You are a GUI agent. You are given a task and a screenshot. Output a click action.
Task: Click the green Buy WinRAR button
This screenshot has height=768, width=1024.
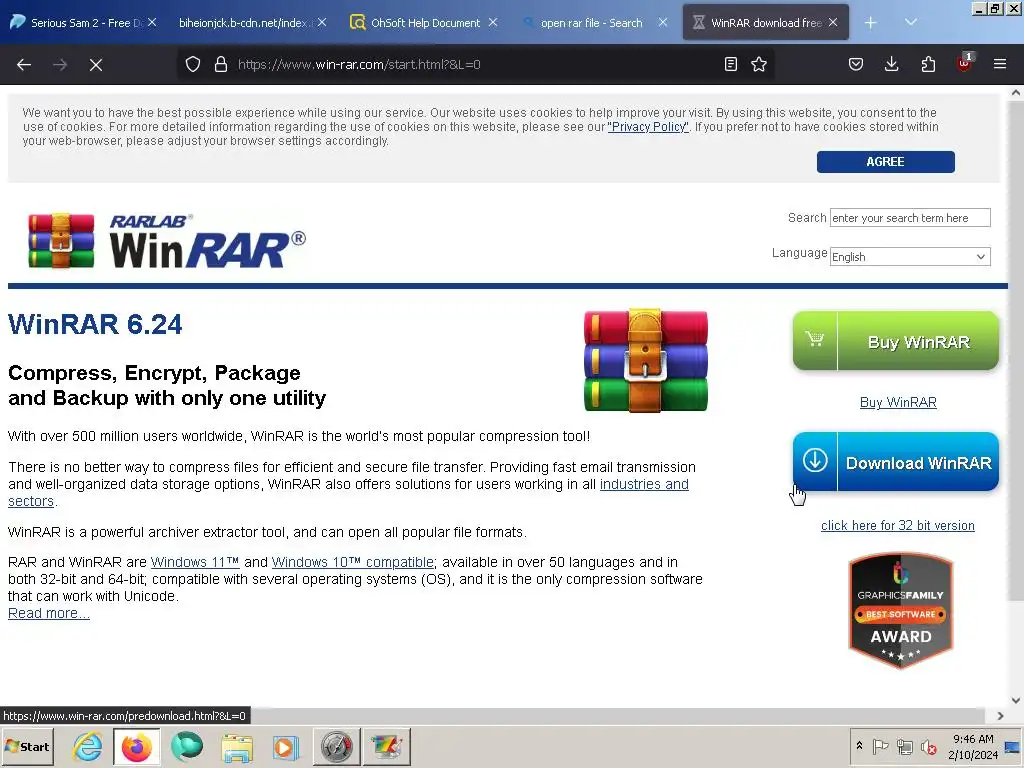coord(895,341)
